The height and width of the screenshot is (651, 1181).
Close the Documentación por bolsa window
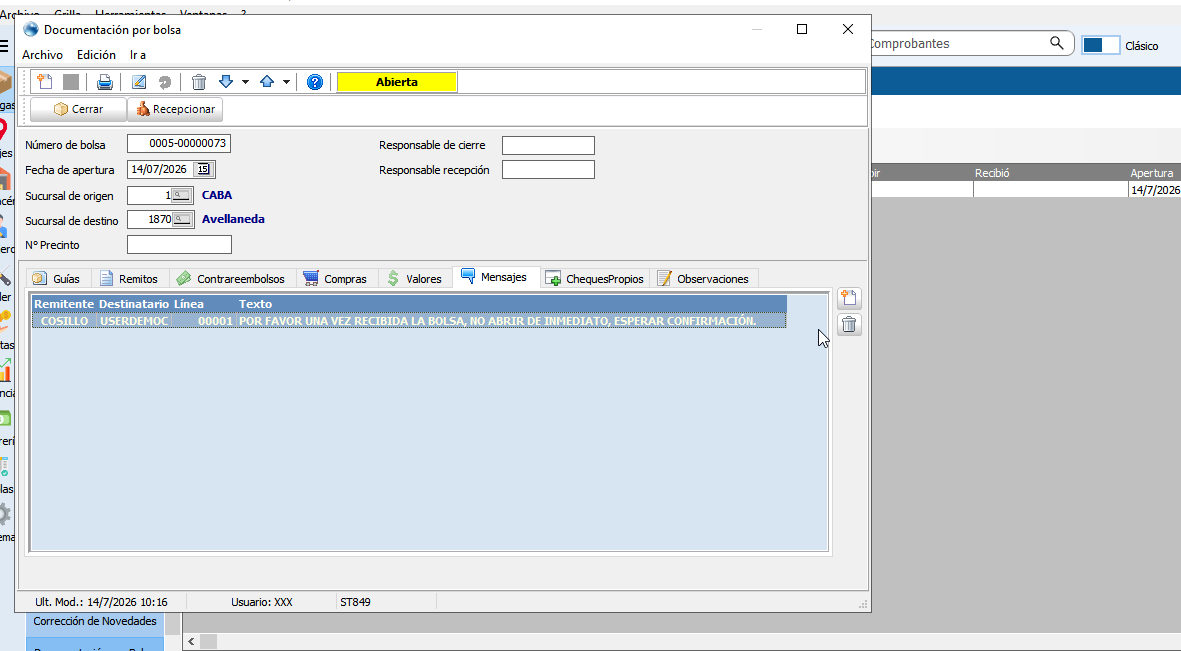847,29
